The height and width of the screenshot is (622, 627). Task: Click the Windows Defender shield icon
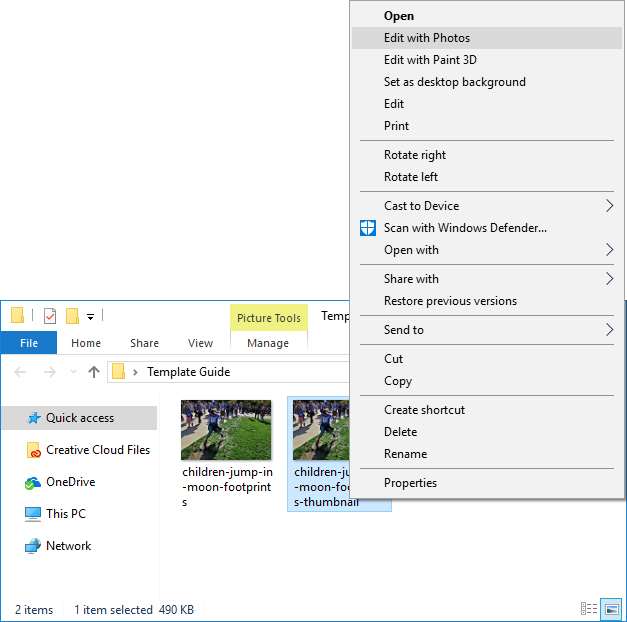(367, 228)
